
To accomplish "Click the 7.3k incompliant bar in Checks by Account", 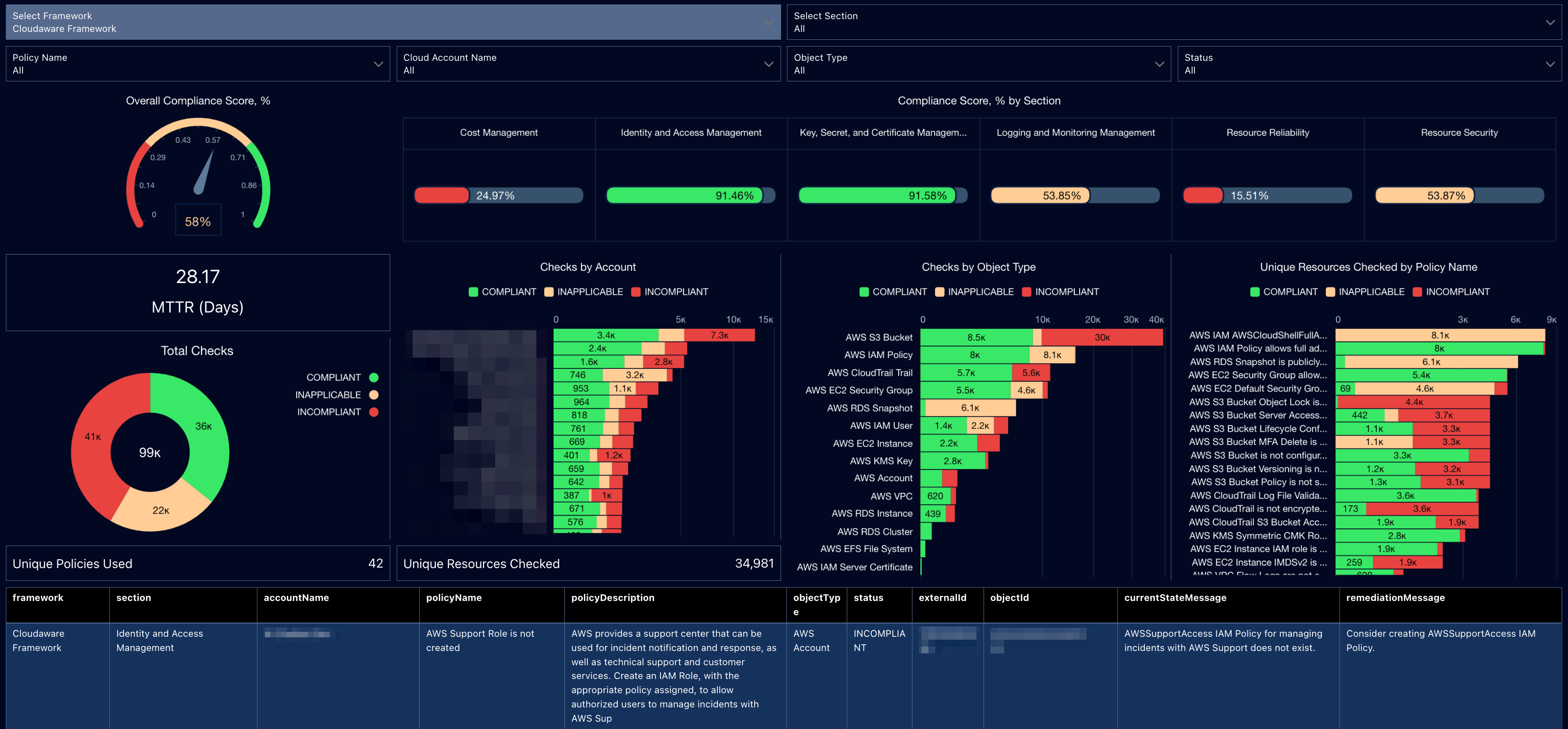I will 719,335.
